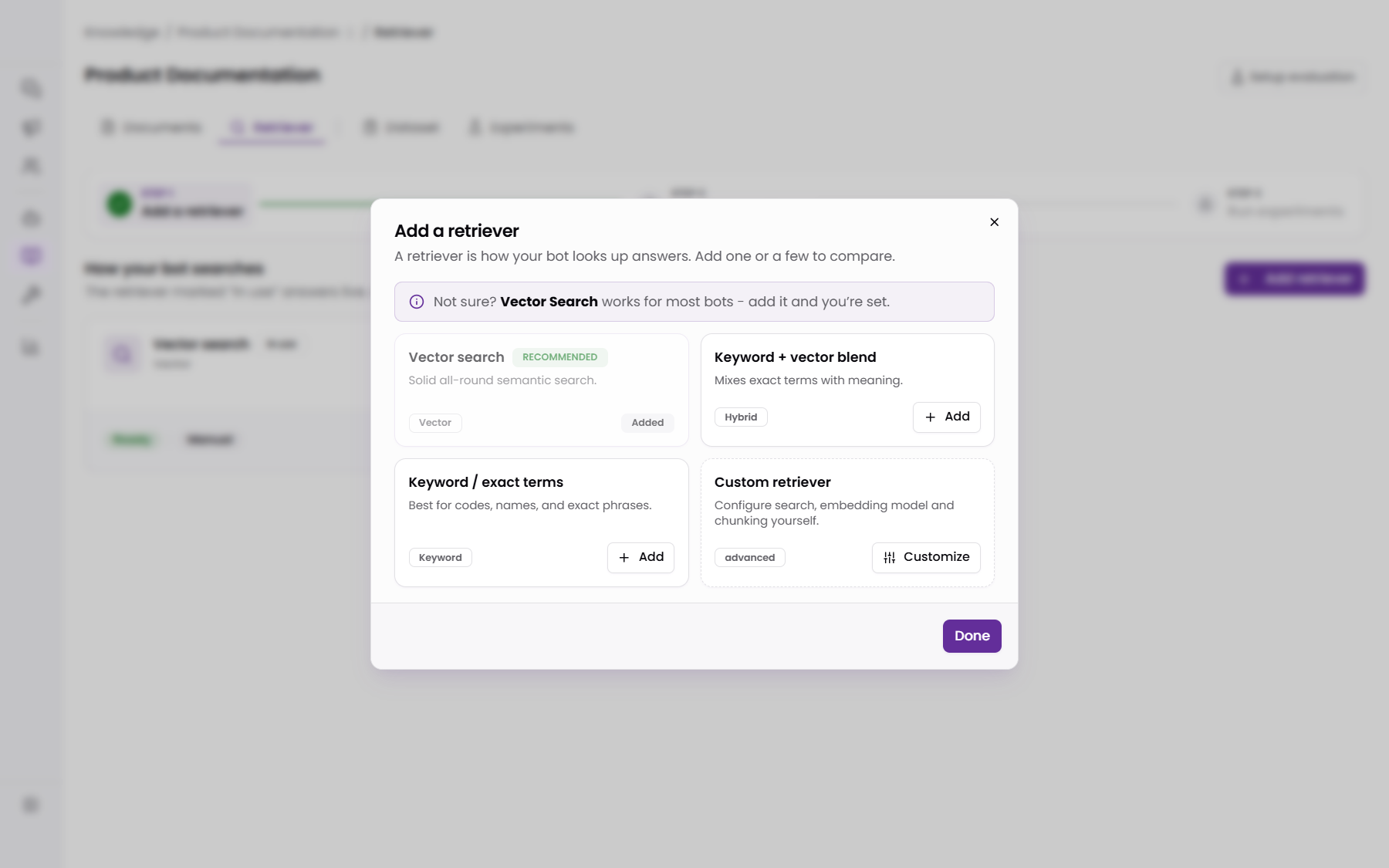
Task: Open Customize for the custom retriever
Action: (x=926, y=558)
